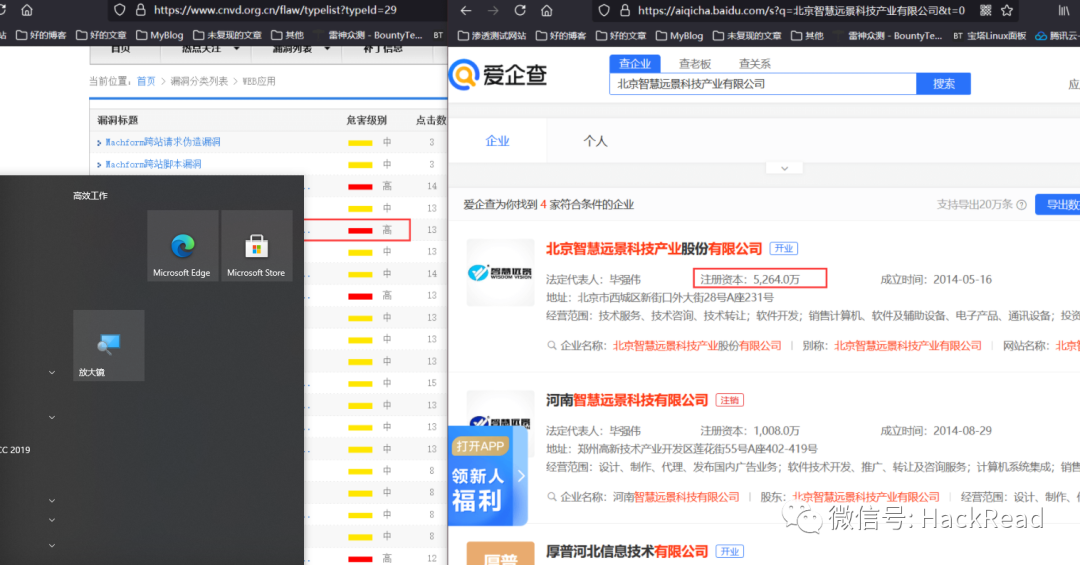This screenshot has height=565, width=1080.
Task: Click lock icon beside cnvd.org.cn URL
Action: click(141, 10)
